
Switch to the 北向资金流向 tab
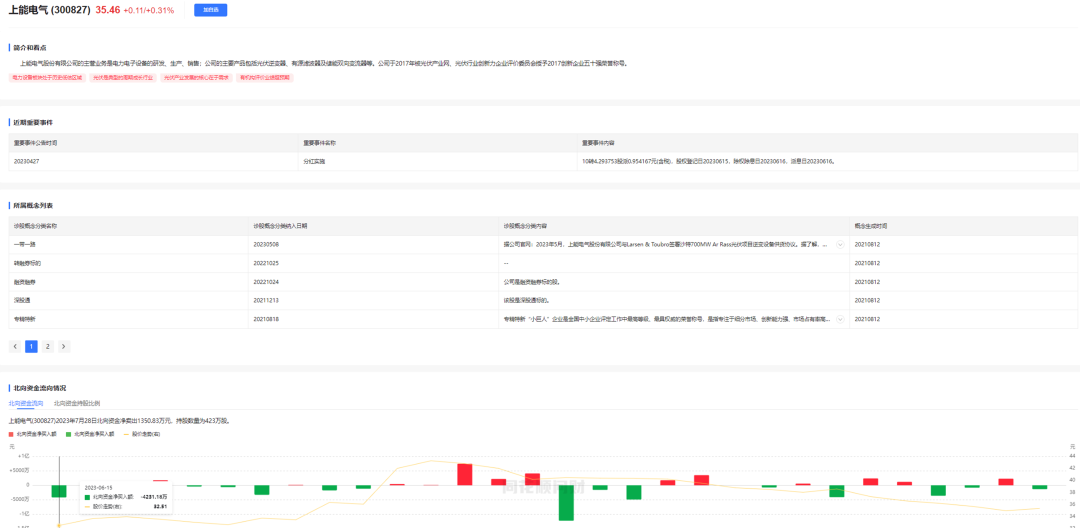point(26,403)
